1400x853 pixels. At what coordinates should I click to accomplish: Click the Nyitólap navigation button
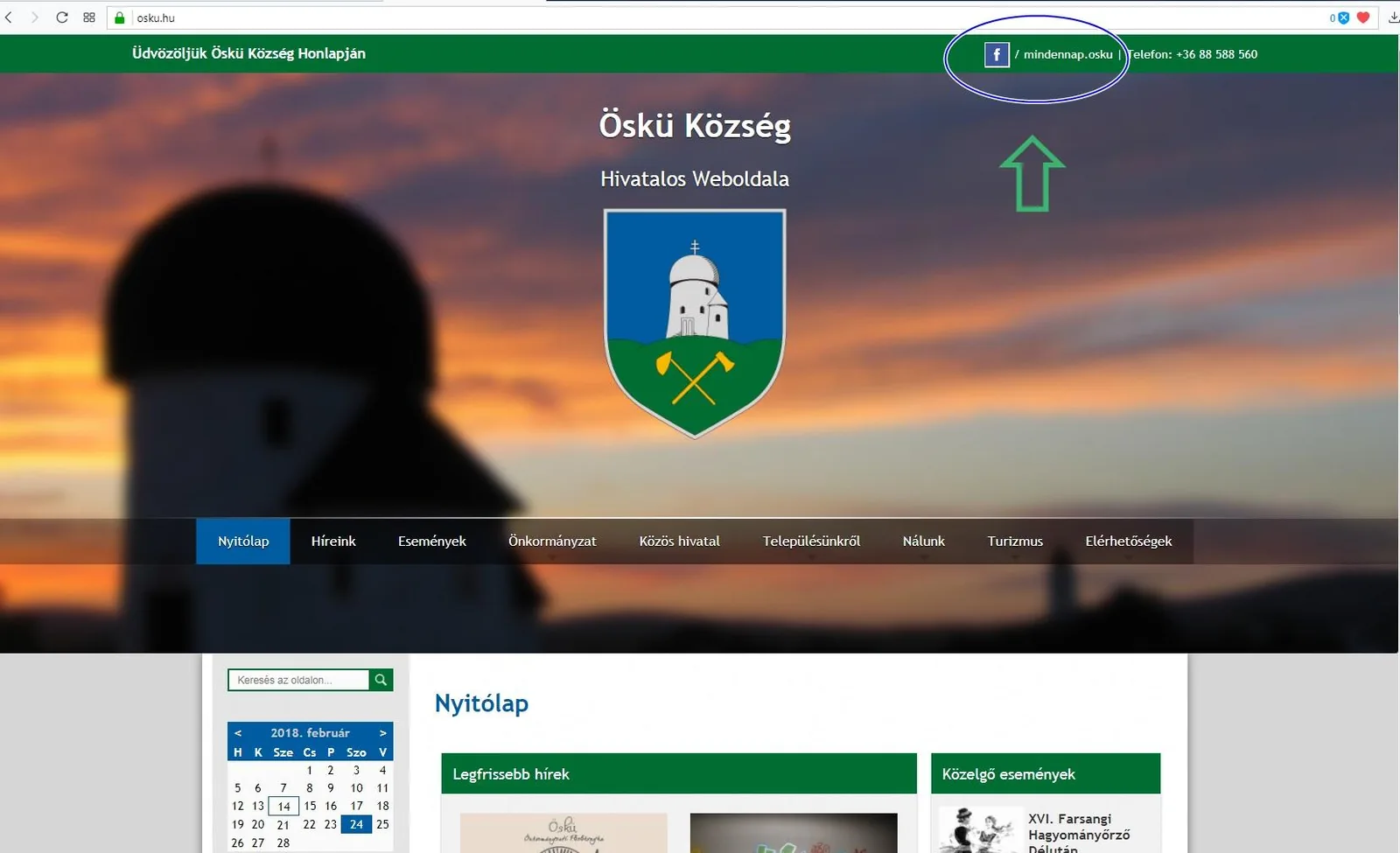point(242,541)
